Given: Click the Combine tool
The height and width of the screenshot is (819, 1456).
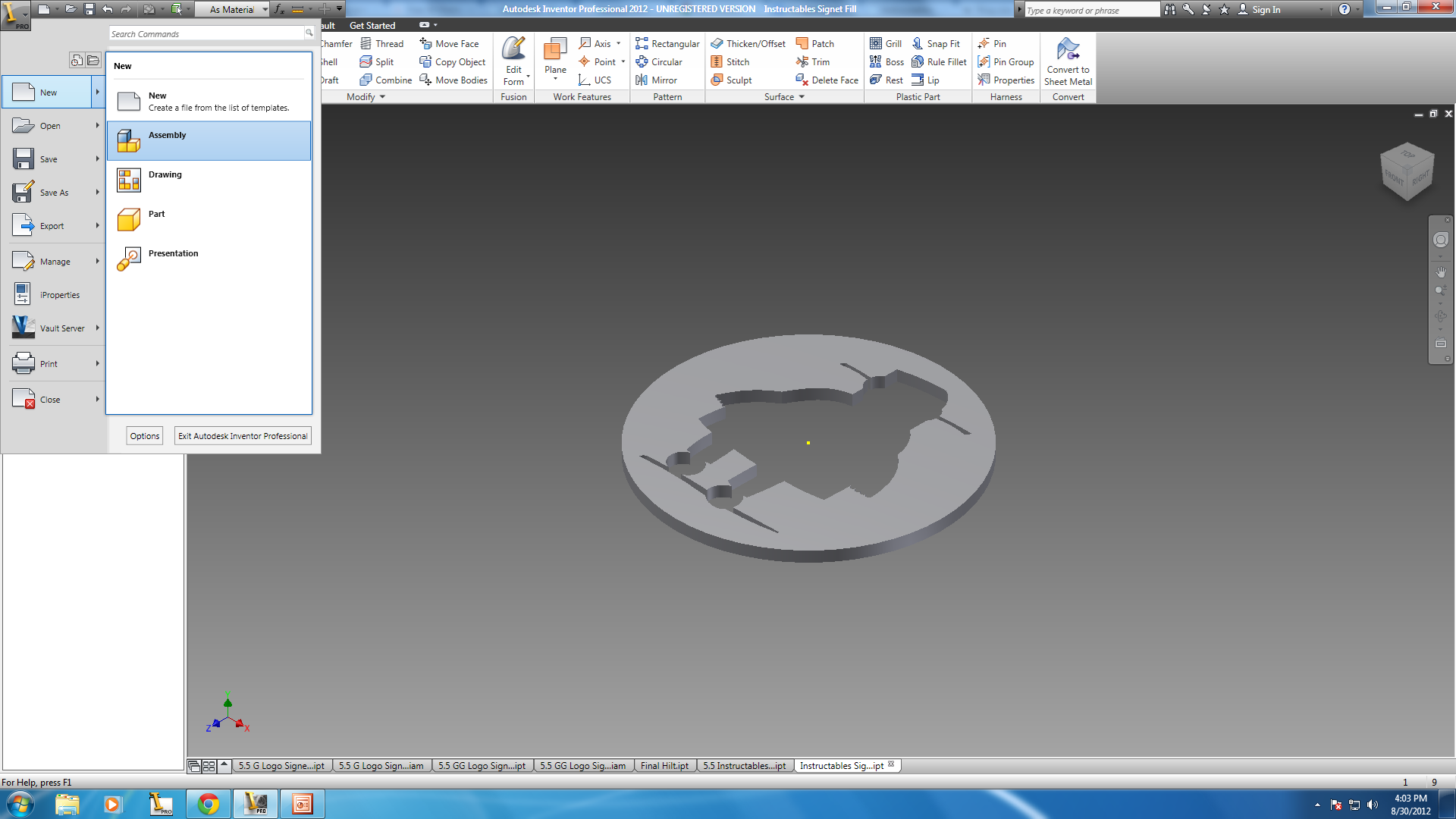Looking at the screenshot, I should click(x=386, y=80).
